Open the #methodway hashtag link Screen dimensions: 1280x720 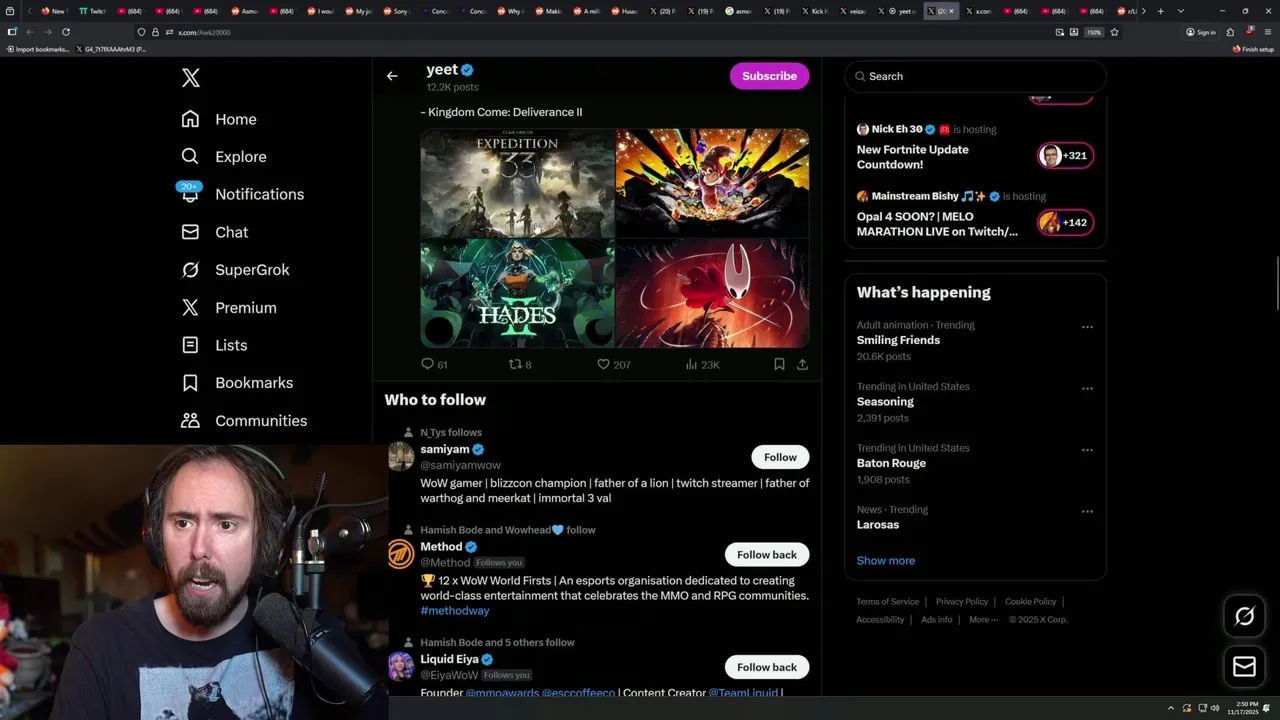coord(455,611)
